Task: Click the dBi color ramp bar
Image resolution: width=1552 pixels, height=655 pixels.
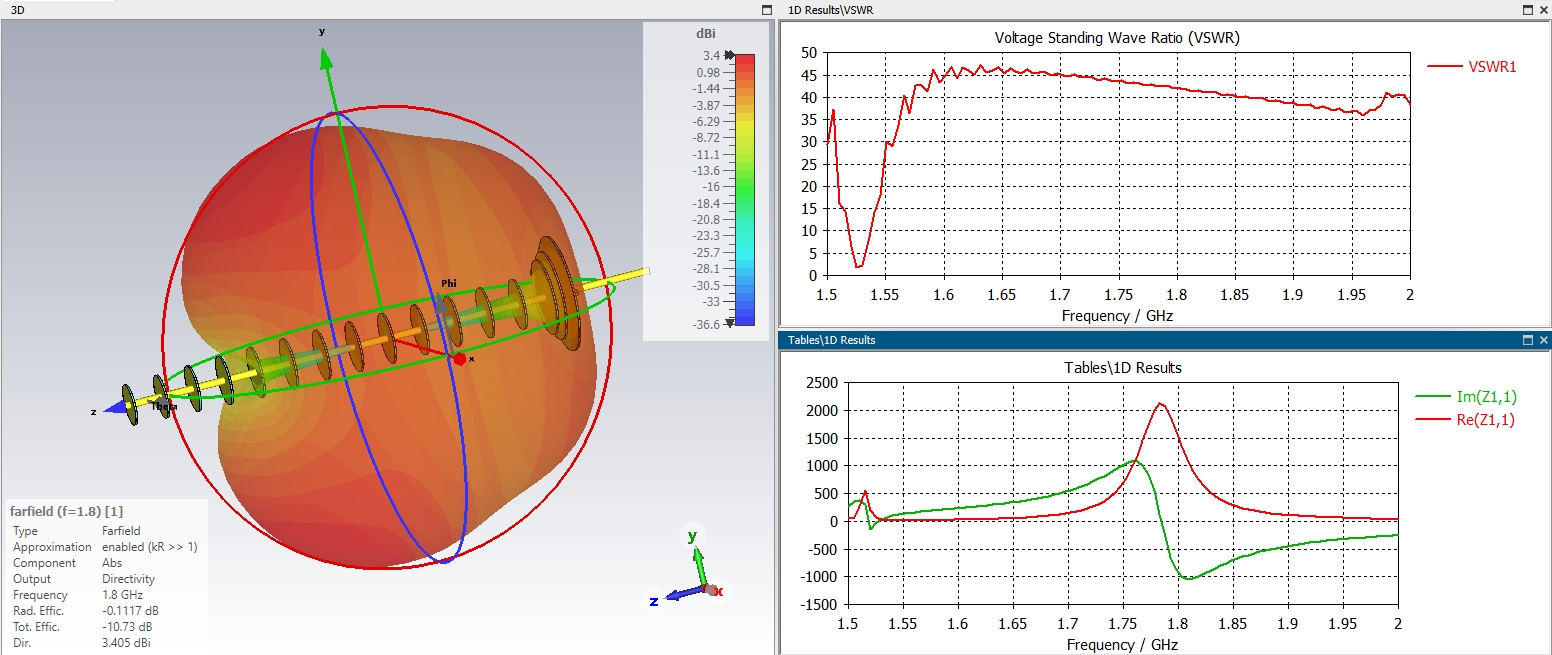Action: point(745,189)
